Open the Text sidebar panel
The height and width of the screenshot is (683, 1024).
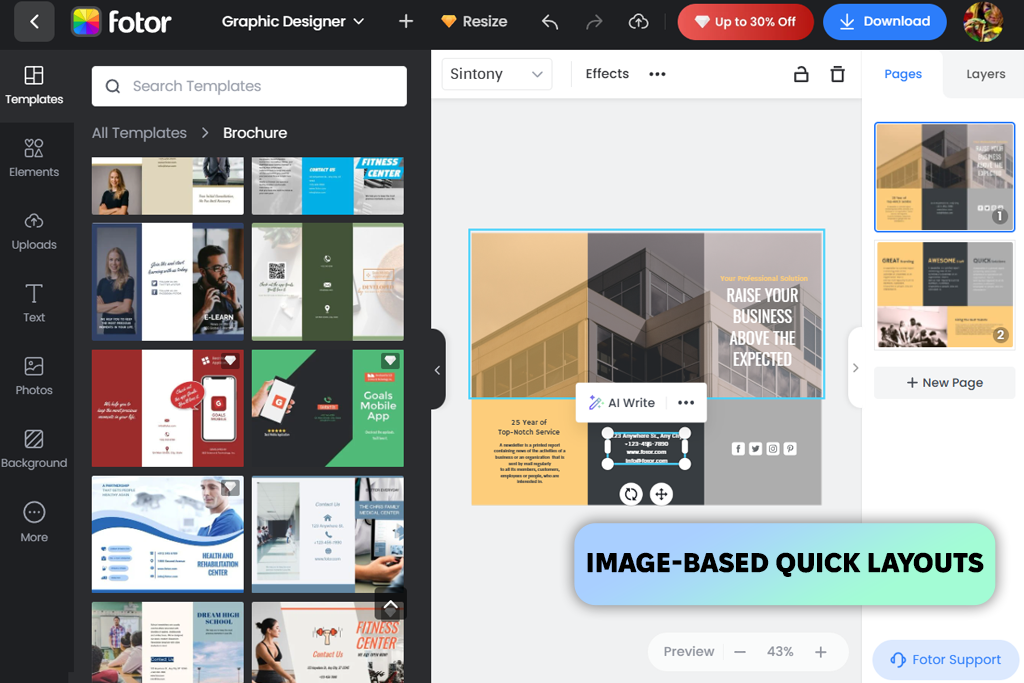(34, 304)
